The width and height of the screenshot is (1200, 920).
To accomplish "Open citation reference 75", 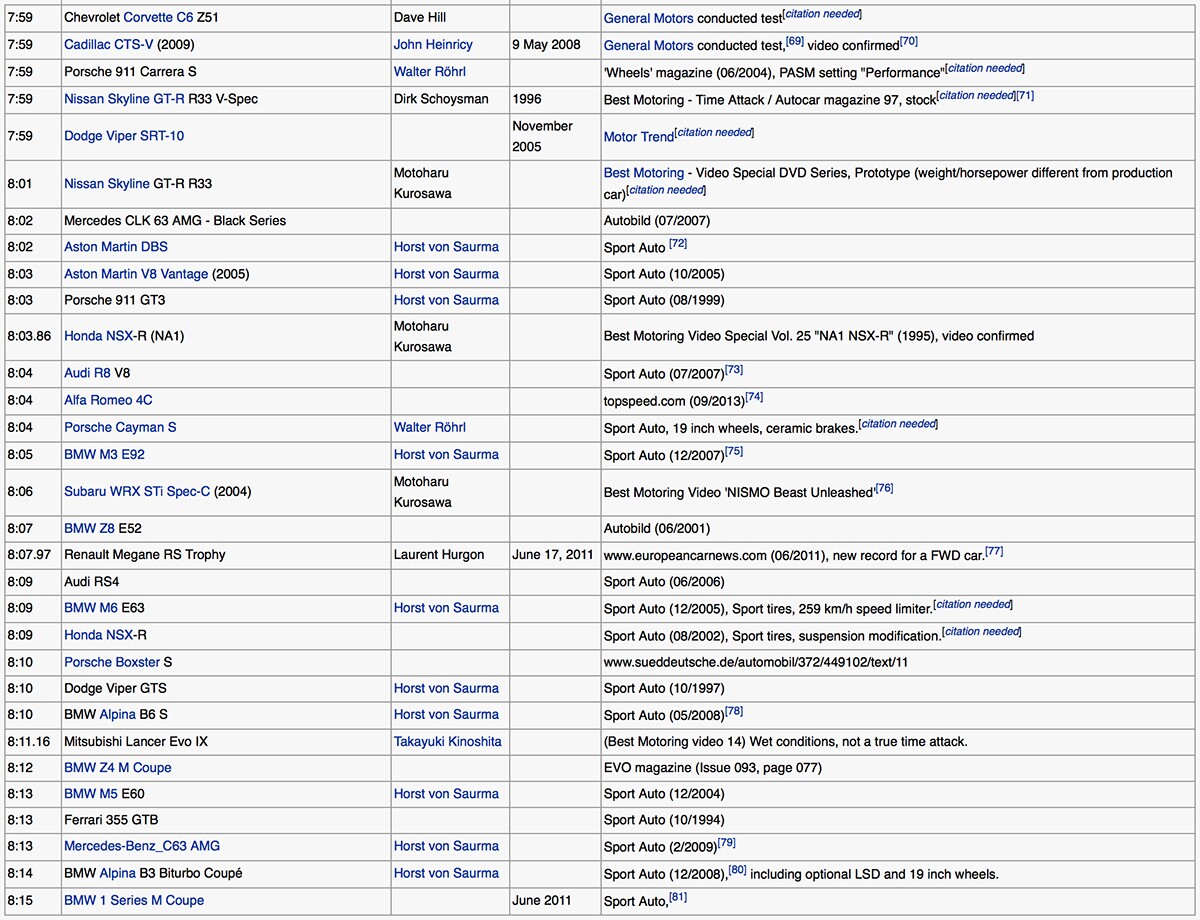I will point(734,451).
